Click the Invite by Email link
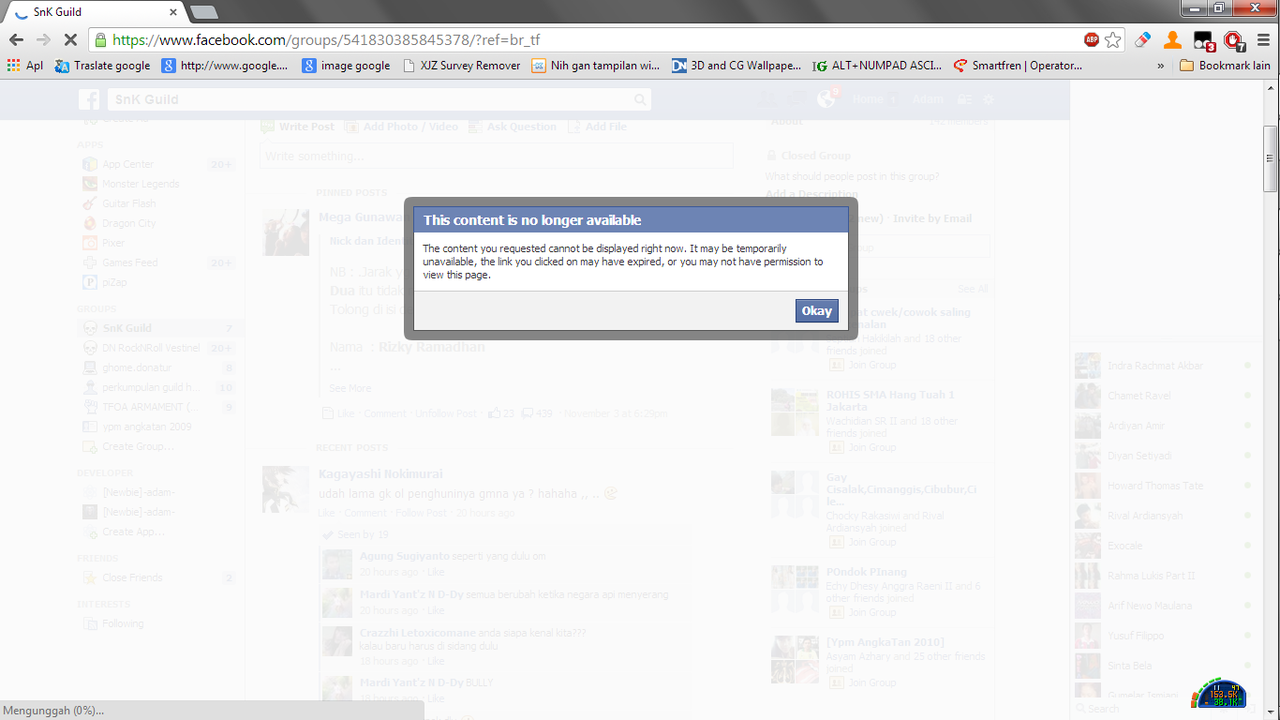The image size is (1280, 720). (x=932, y=218)
